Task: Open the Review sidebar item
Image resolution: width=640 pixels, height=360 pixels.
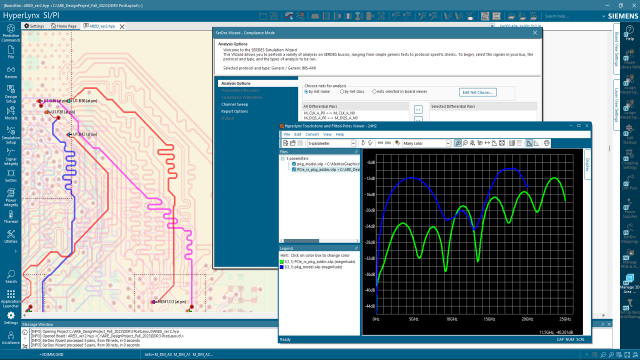Action: [11, 72]
